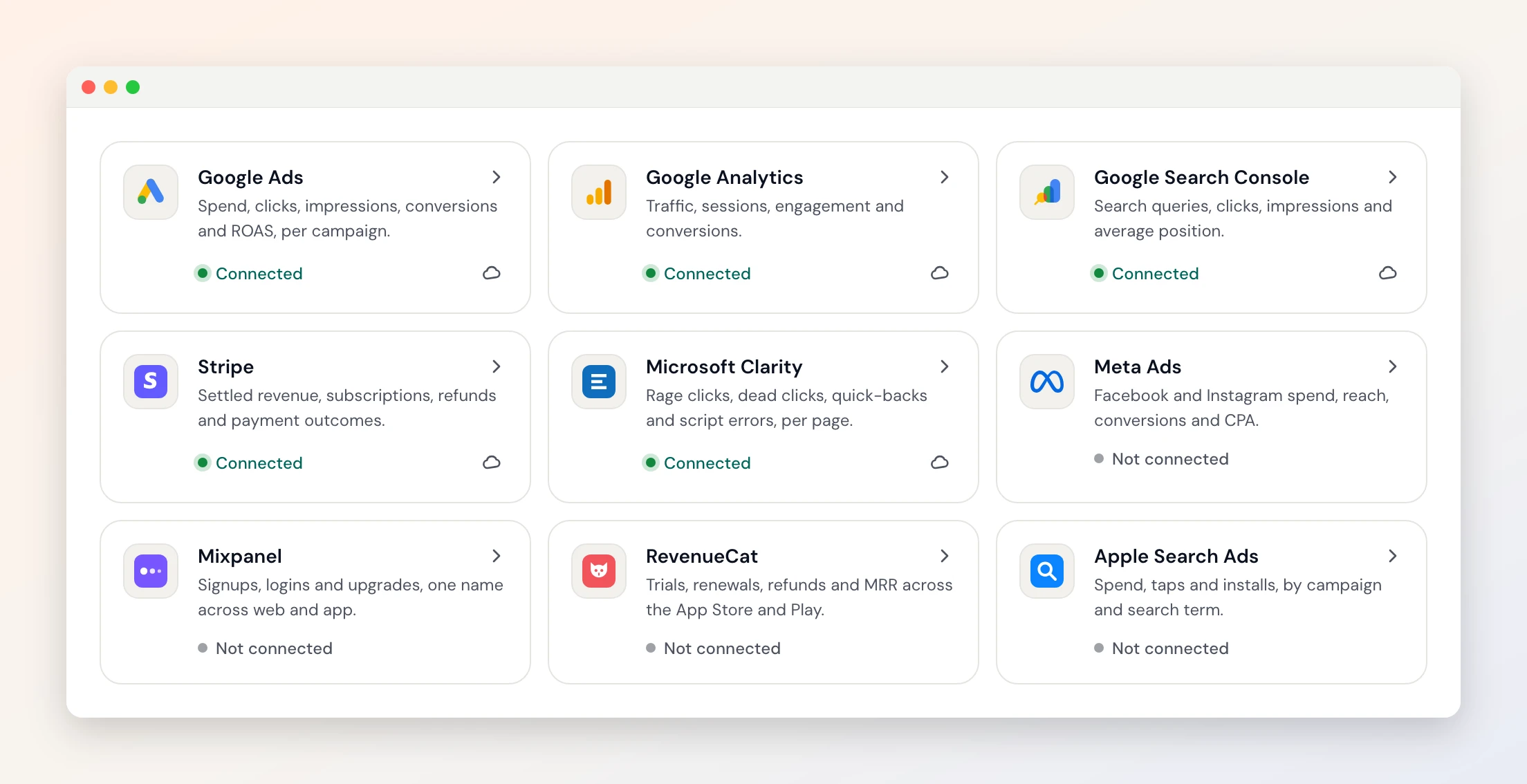Click Connected status on Stripe card

(249, 463)
